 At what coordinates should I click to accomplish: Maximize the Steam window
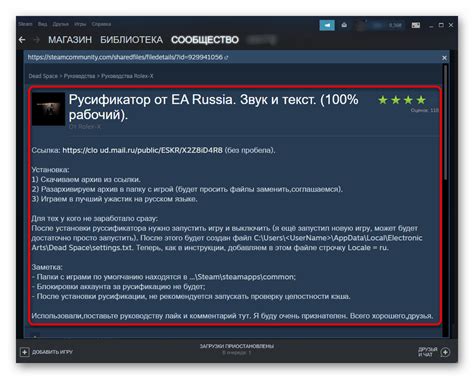441,25
